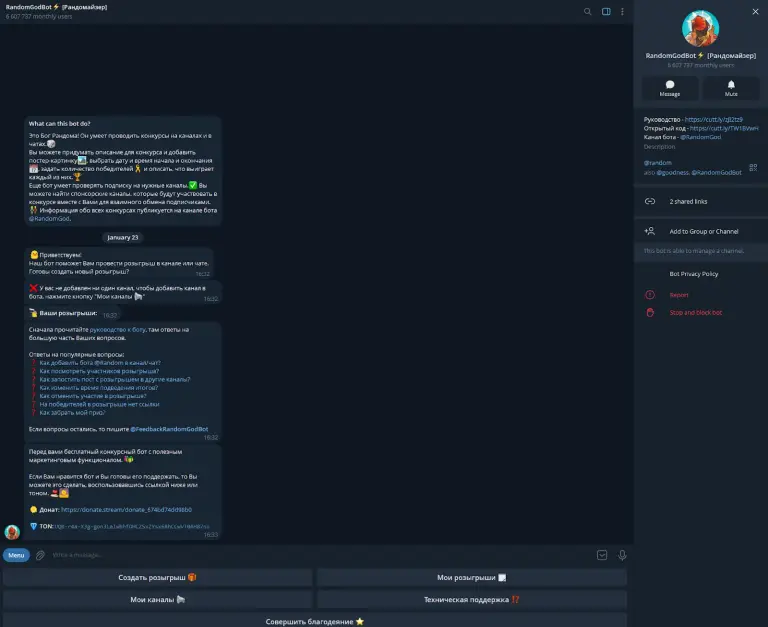The width and height of the screenshot is (768, 627).
Task: Close the bot info panel
Action: click(x=755, y=11)
